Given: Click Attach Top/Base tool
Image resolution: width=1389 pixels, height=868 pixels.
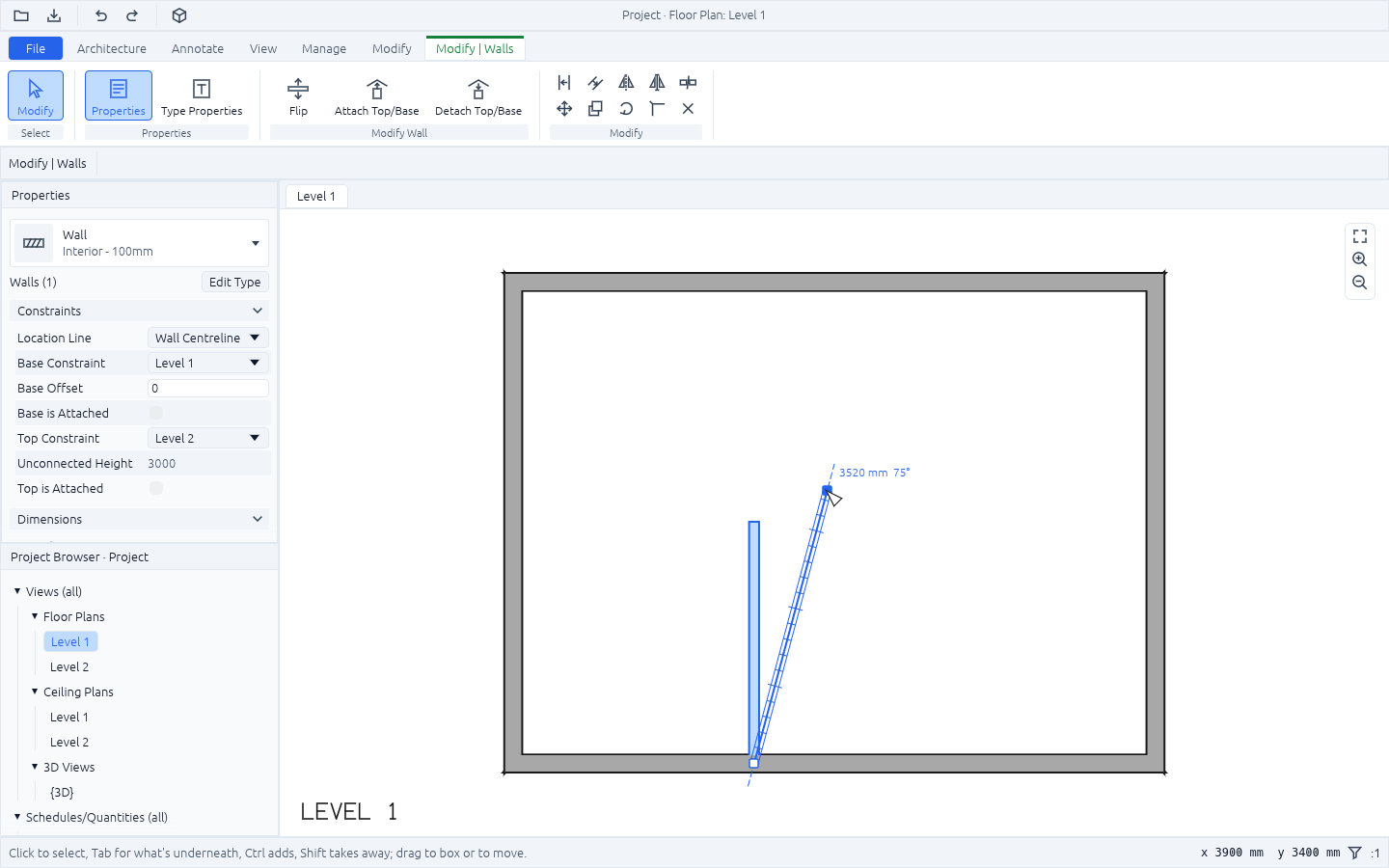Looking at the screenshot, I should coord(376,96).
